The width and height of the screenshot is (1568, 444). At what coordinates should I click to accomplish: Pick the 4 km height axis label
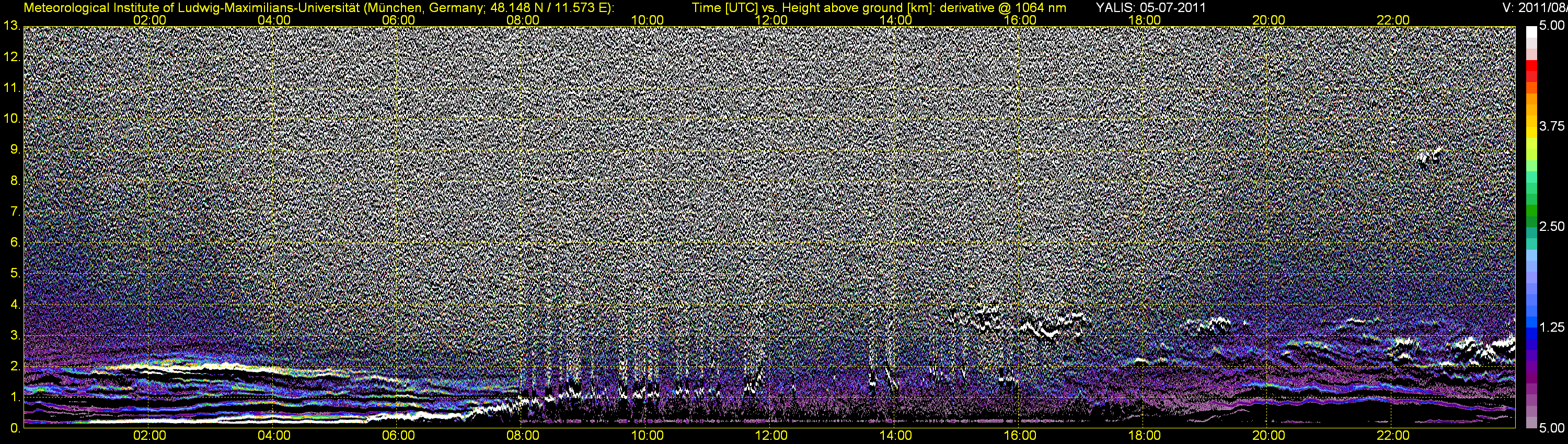(x=15, y=304)
